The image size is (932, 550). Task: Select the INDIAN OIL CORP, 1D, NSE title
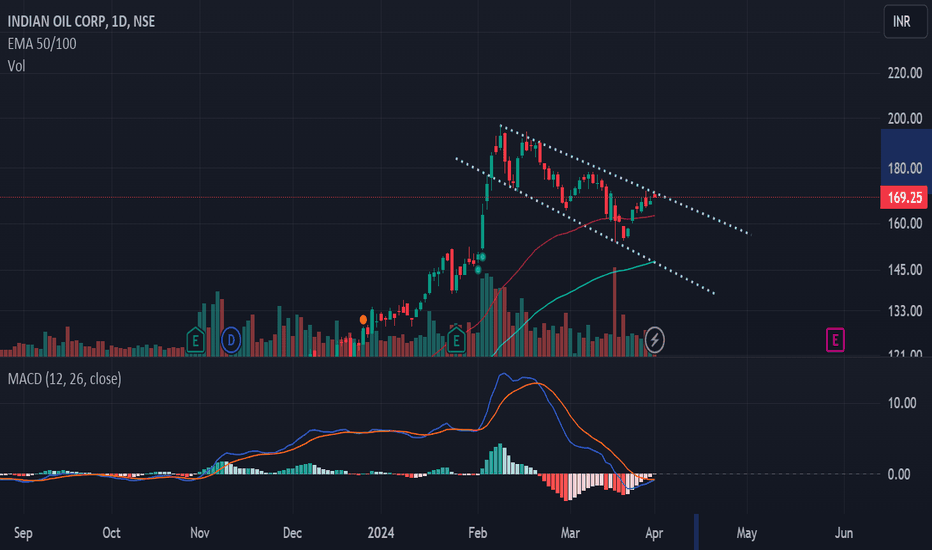point(81,21)
